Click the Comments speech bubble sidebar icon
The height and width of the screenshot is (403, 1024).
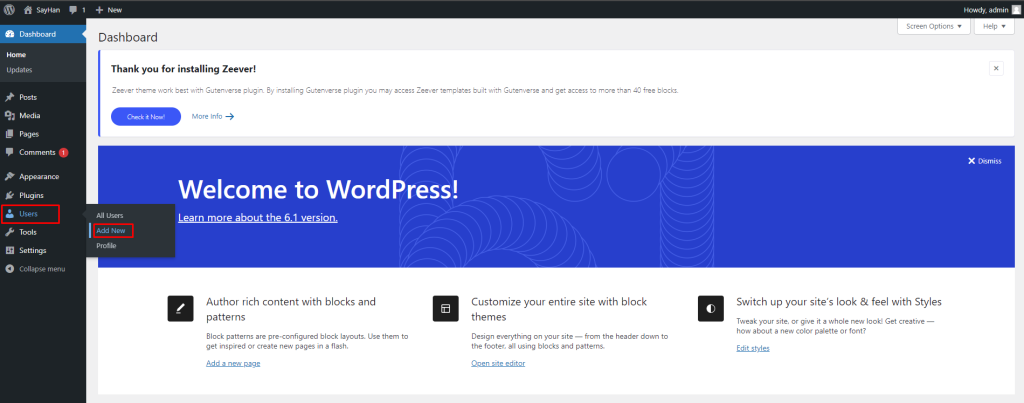pyautogui.click(x=10, y=152)
